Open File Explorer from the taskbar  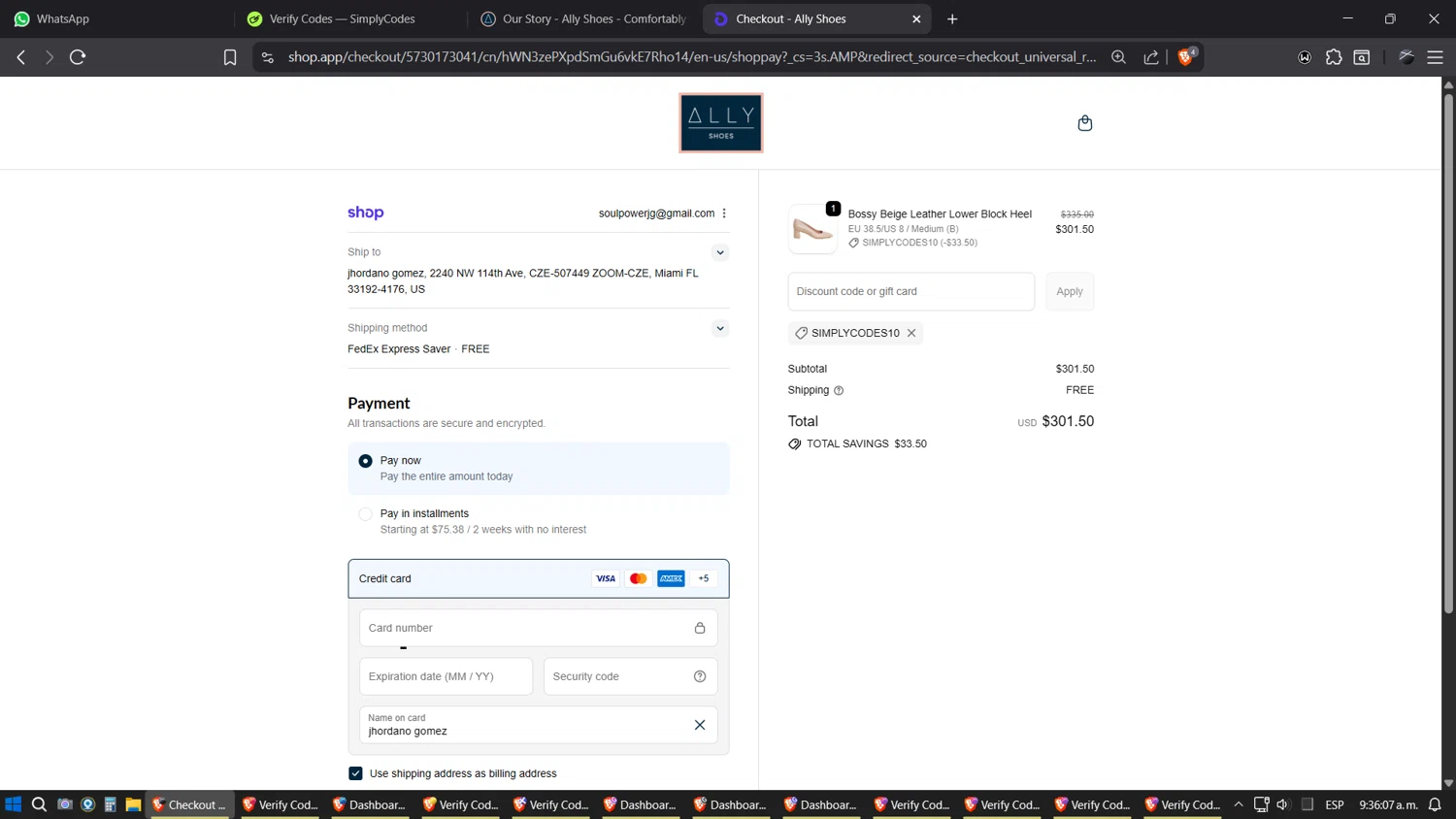pyautogui.click(x=133, y=804)
